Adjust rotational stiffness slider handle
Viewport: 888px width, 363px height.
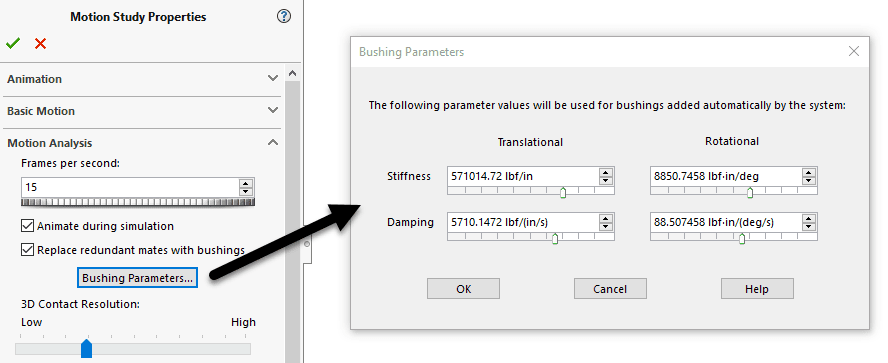[750, 193]
